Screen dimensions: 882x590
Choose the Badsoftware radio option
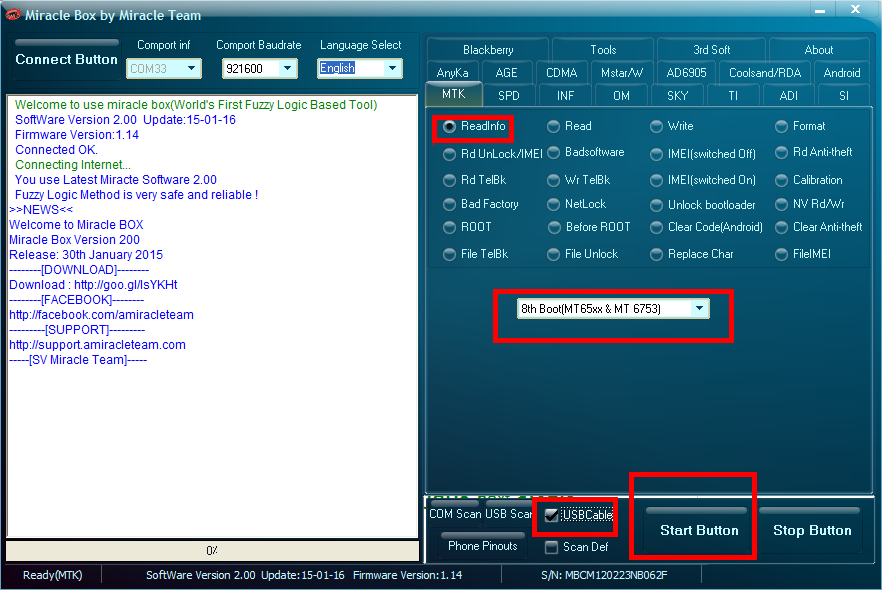pyautogui.click(x=586, y=152)
